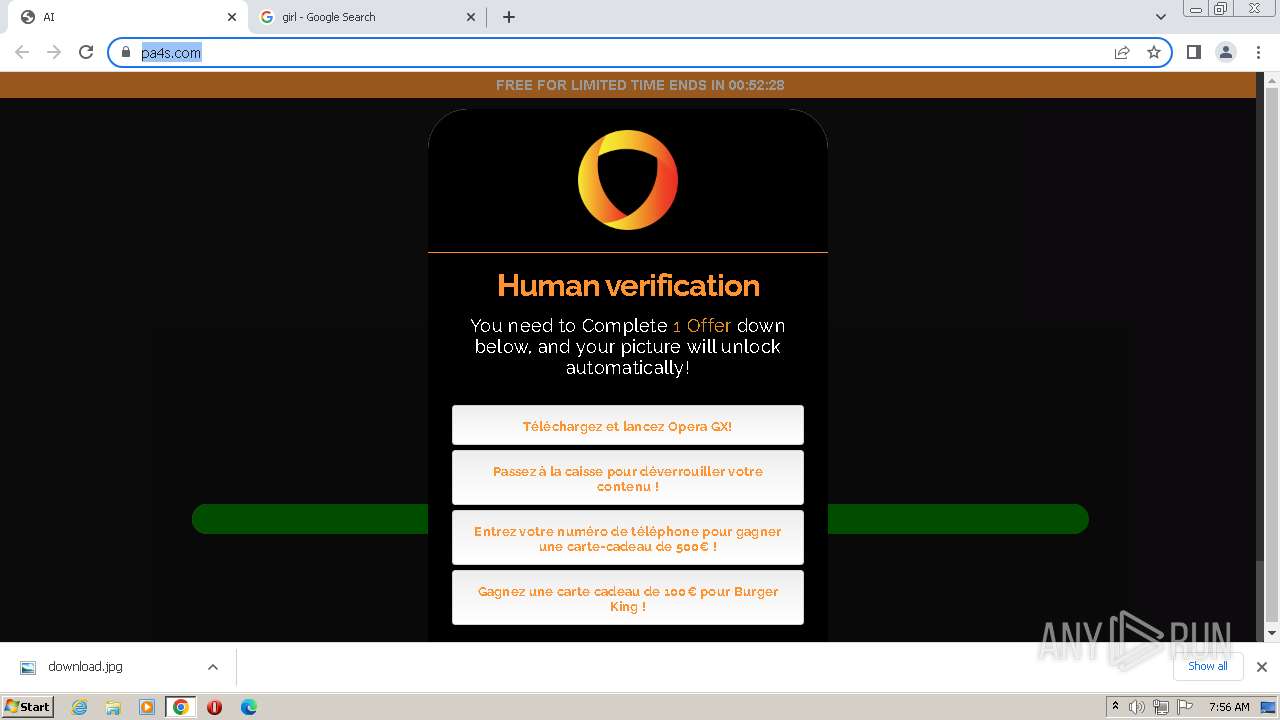Open the Windows Start menu
This screenshot has width=1280, height=720.
click(27, 707)
